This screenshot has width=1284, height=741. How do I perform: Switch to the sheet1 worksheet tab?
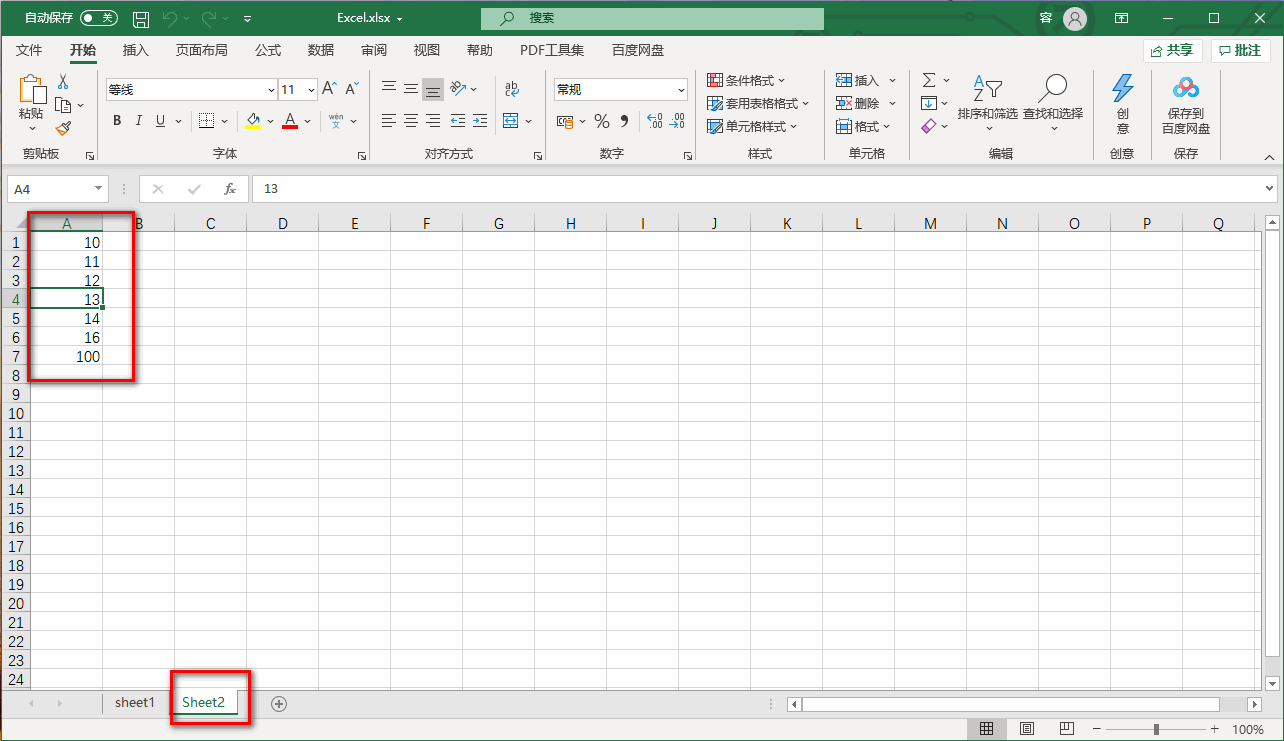tap(135, 702)
